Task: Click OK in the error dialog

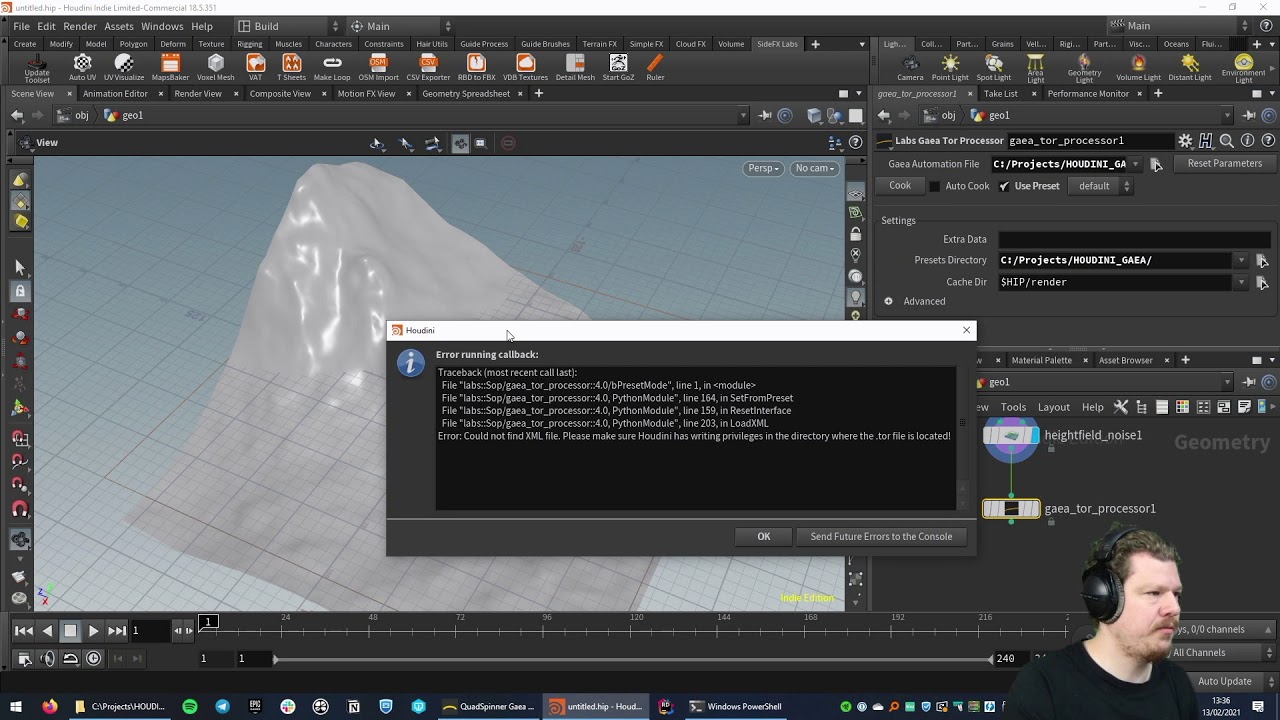Action: pyautogui.click(x=764, y=537)
